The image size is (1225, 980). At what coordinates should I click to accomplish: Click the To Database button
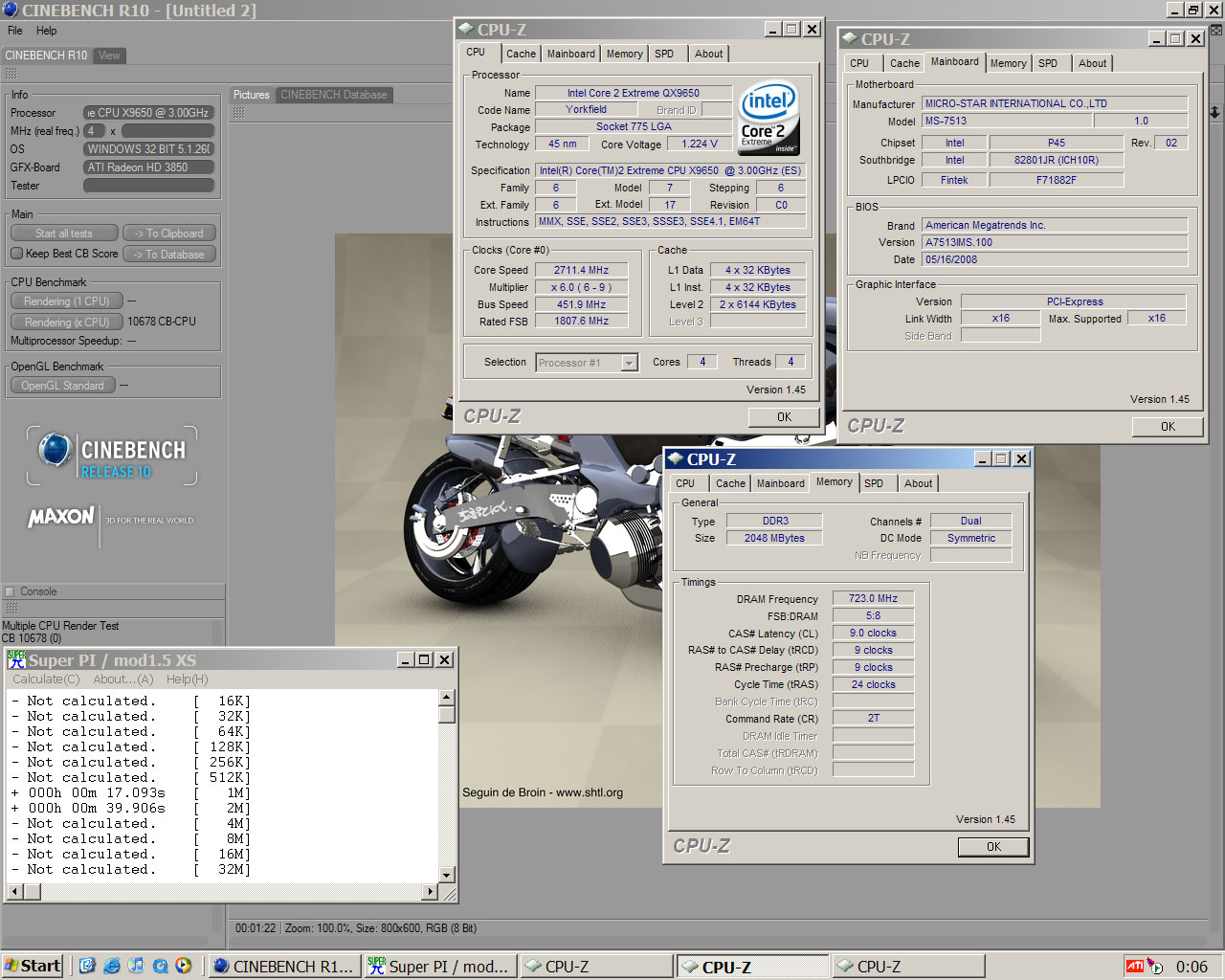pos(169,255)
